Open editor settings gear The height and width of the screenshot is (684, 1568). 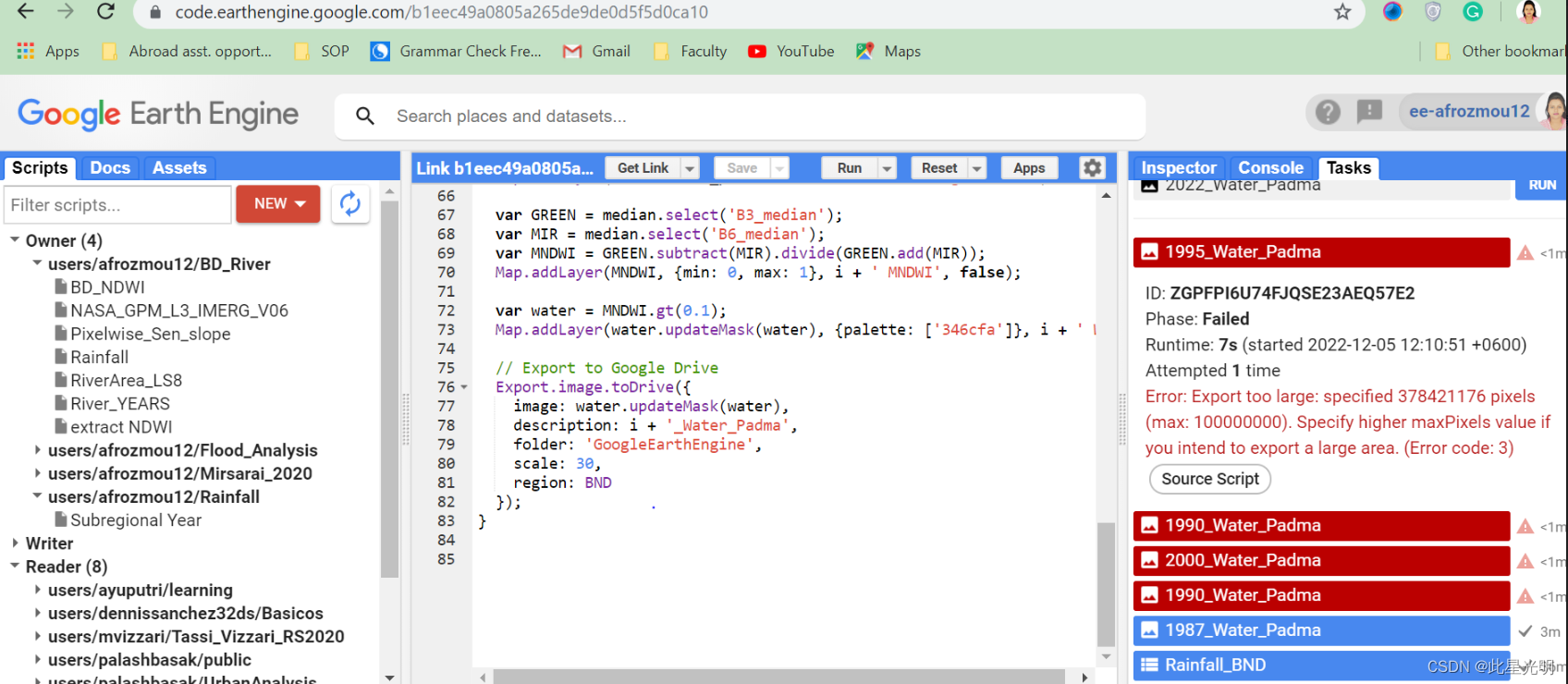(1093, 167)
